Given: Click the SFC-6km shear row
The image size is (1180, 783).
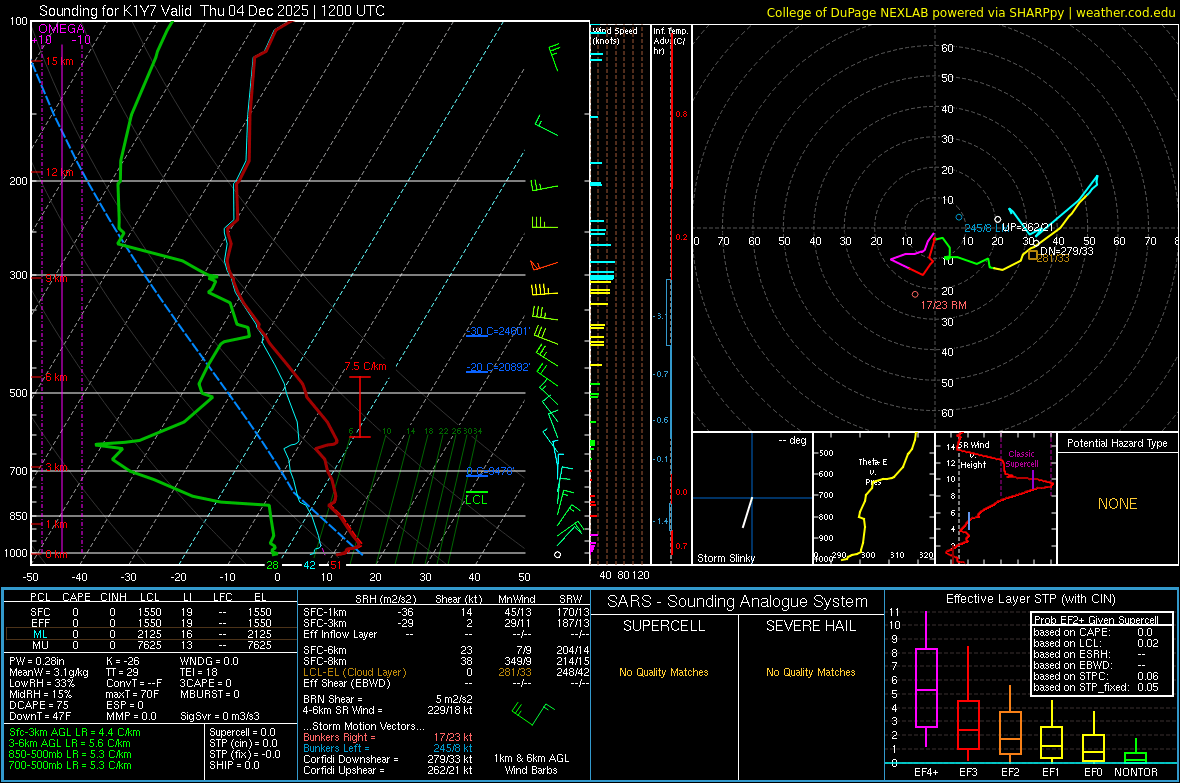Looking at the screenshot, I should [446, 650].
